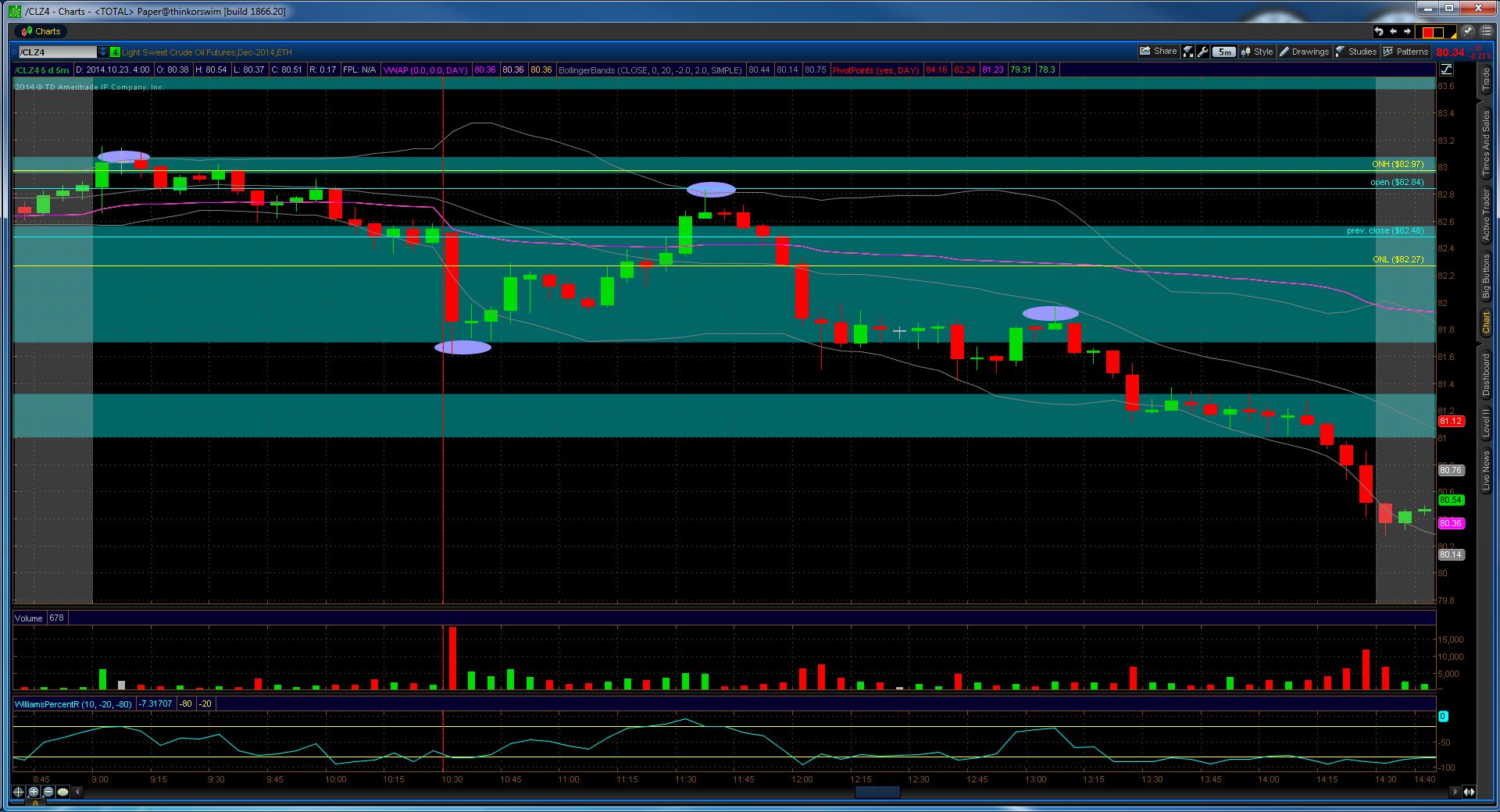Click the ONL ($82.27) level label
Screen dimensions: 1500x812
pyautogui.click(x=1398, y=260)
